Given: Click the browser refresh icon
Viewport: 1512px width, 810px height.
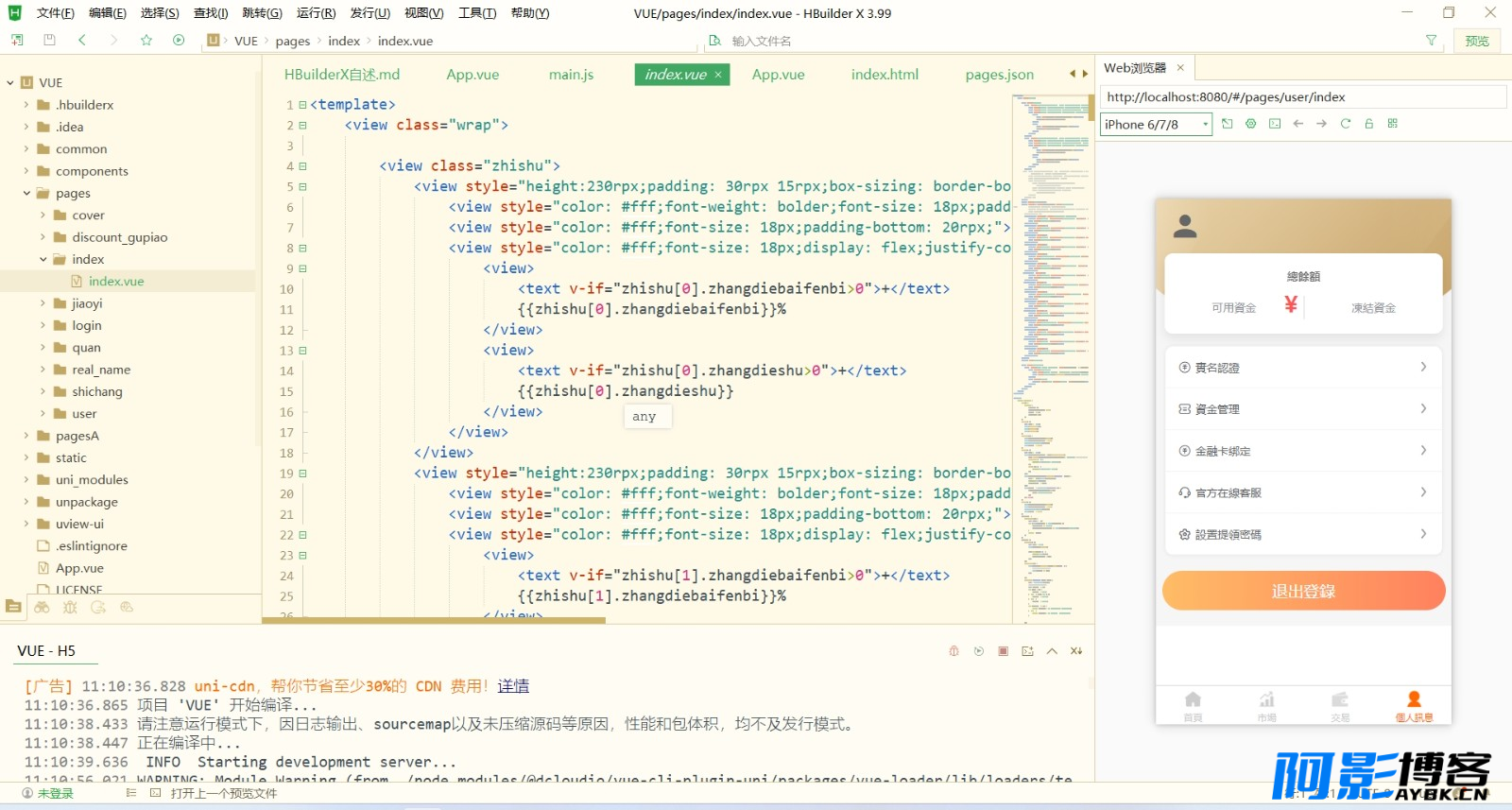Looking at the screenshot, I should [x=1345, y=124].
